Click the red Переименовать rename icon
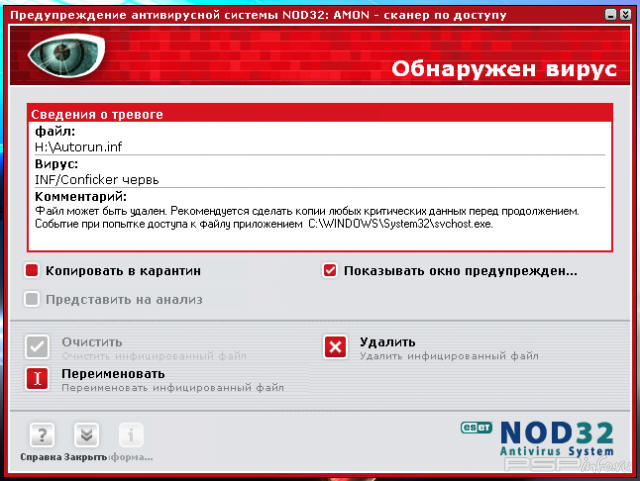This screenshot has width=640, height=481. [x=38, y=378]
